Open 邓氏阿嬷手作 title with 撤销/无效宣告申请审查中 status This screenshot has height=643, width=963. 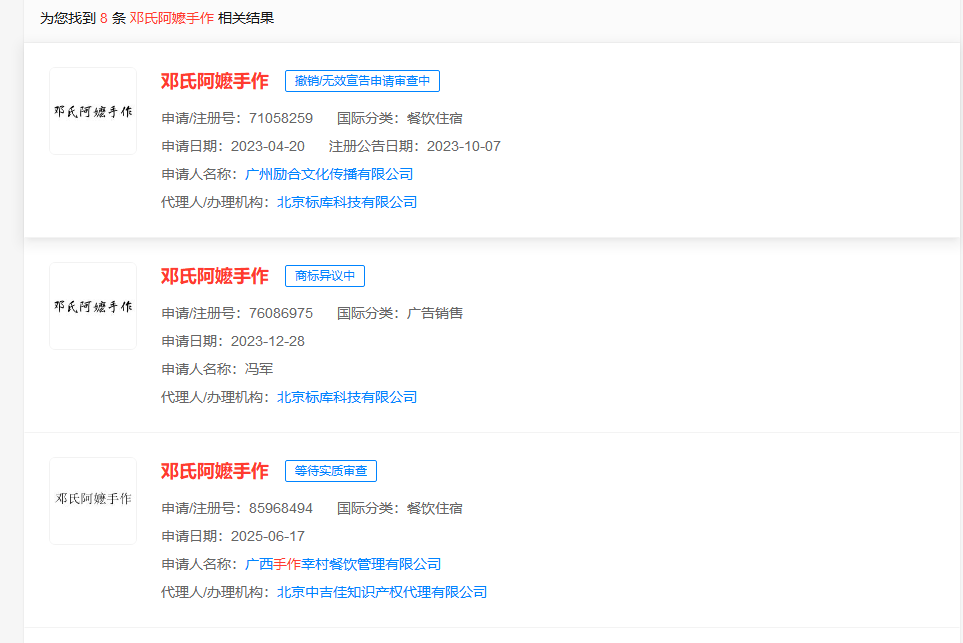coord(214,81)
